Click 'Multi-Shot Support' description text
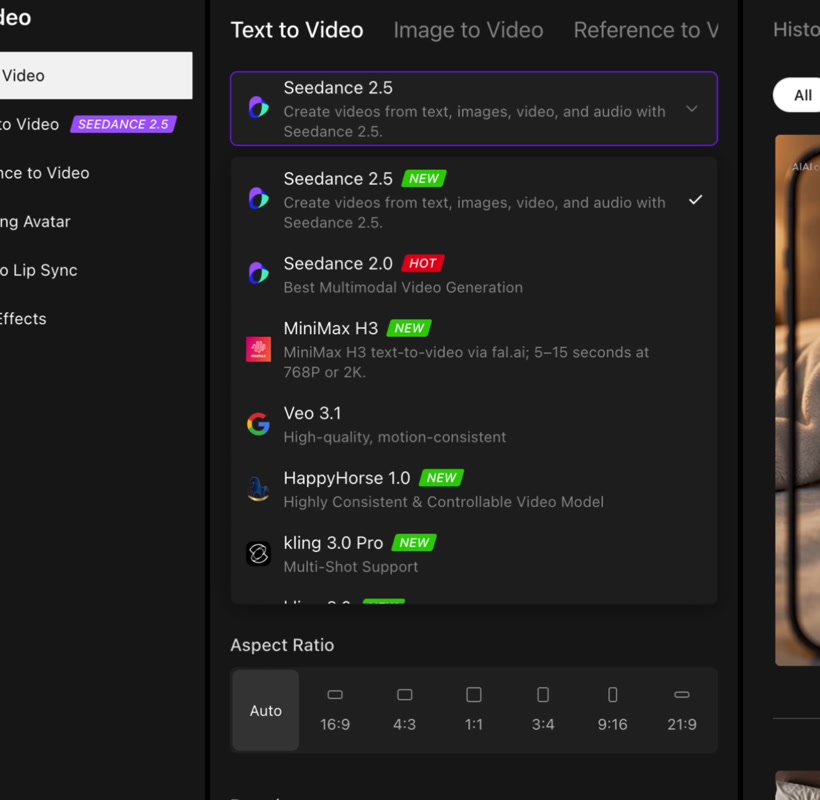Screen dimensions: 820x800 point(351,566)
